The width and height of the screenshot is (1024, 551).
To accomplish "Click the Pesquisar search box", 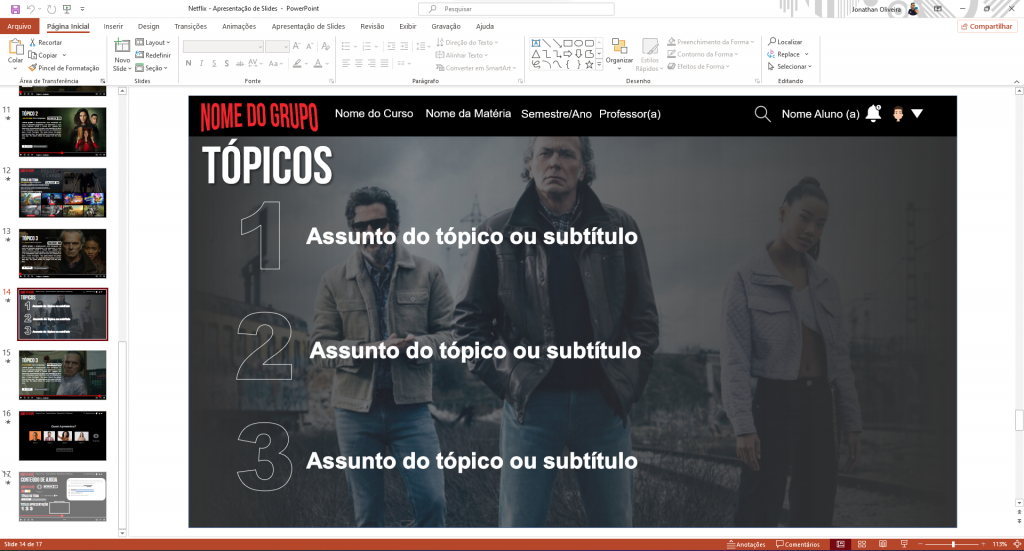I will tap(516, 9).
